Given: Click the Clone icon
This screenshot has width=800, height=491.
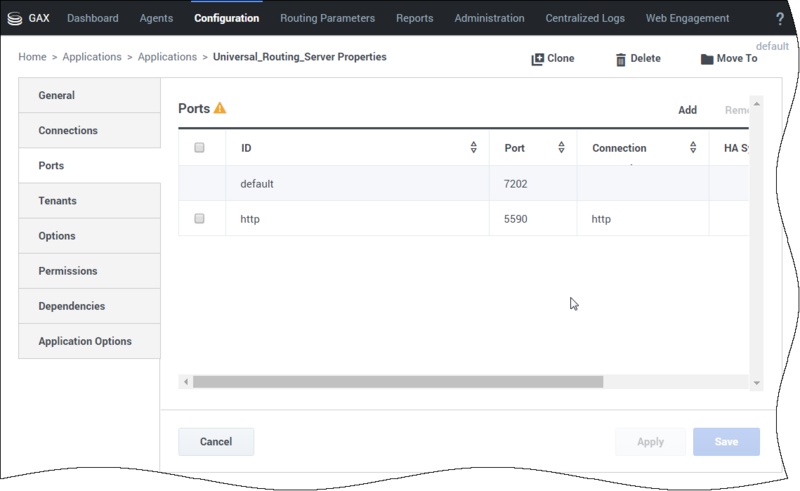Looking at the screenshot, I should [537, 59].
